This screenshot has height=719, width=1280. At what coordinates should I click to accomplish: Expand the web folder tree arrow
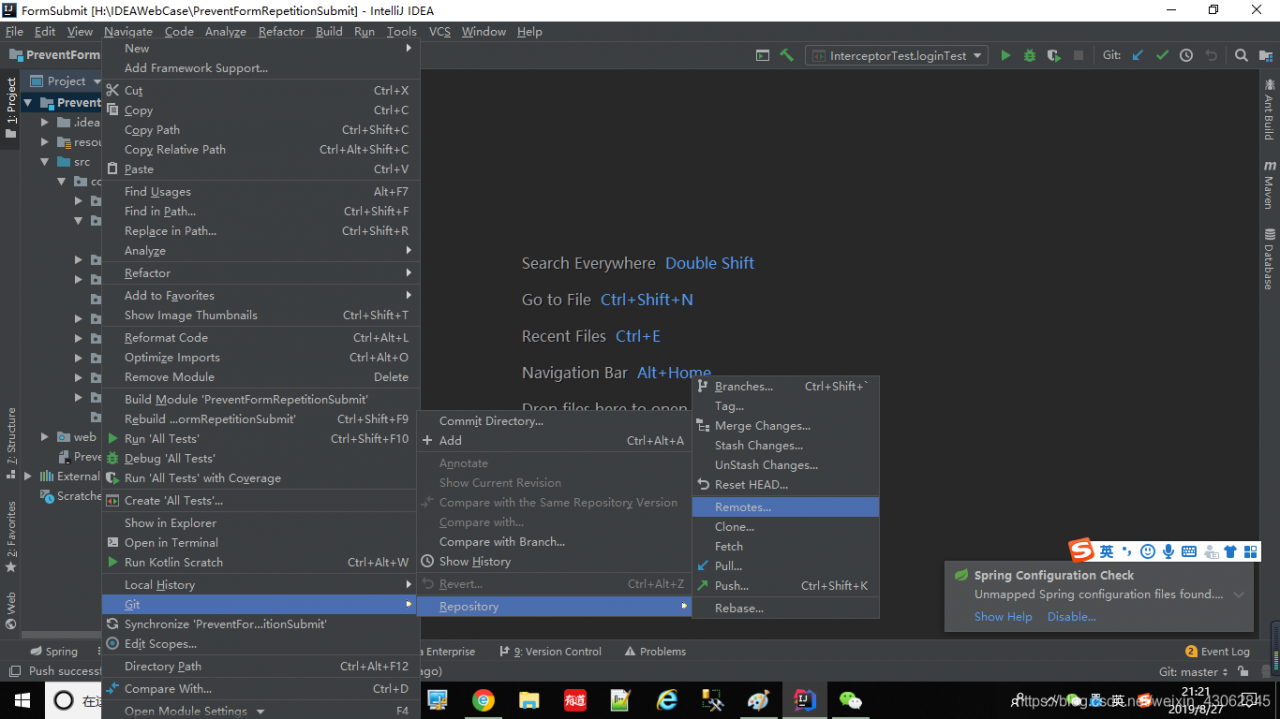click(x=44, y=437)
